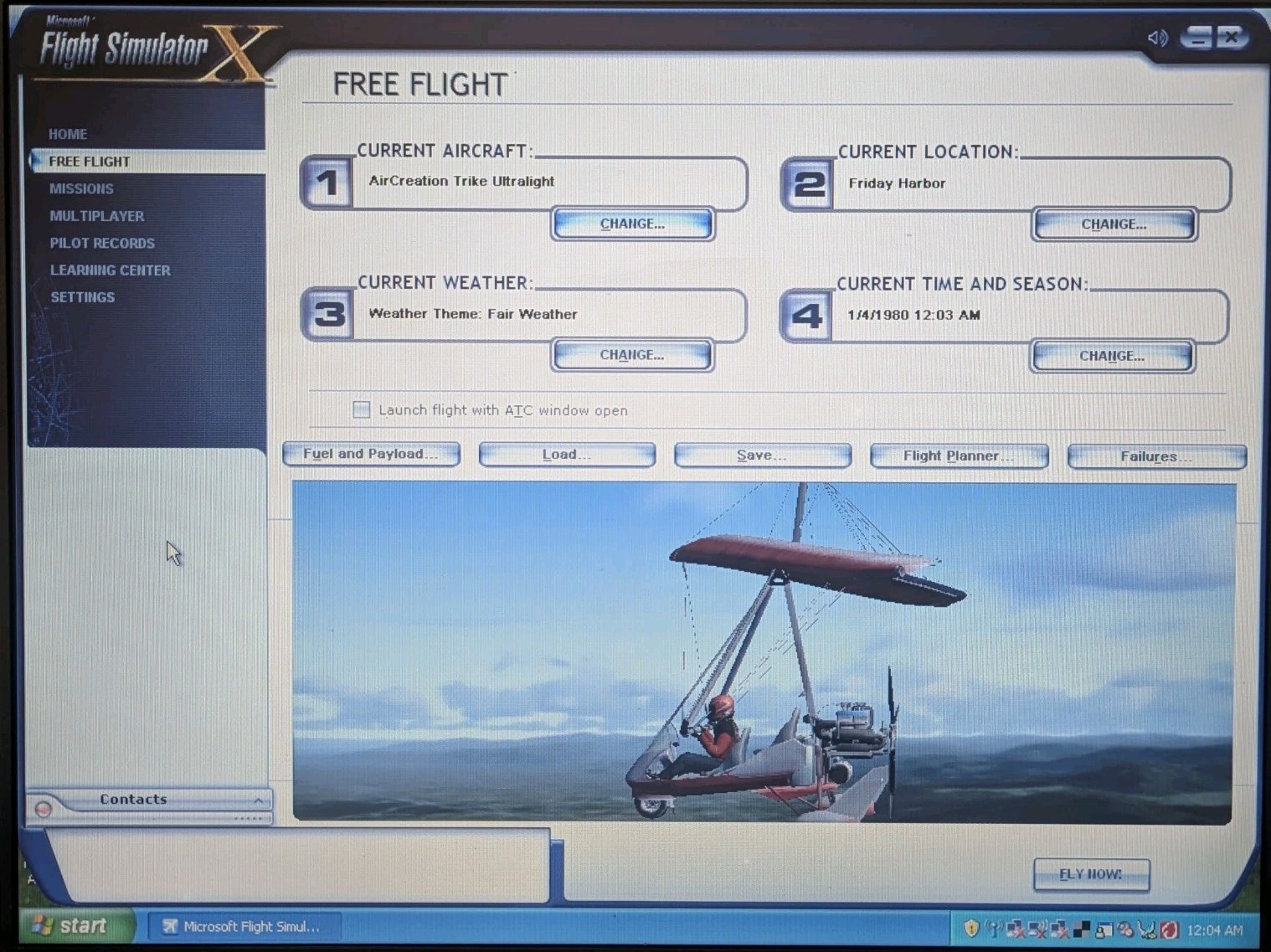Click the Windows flag on Start button
The image size is (1271, 952).
tap(42, 925)
